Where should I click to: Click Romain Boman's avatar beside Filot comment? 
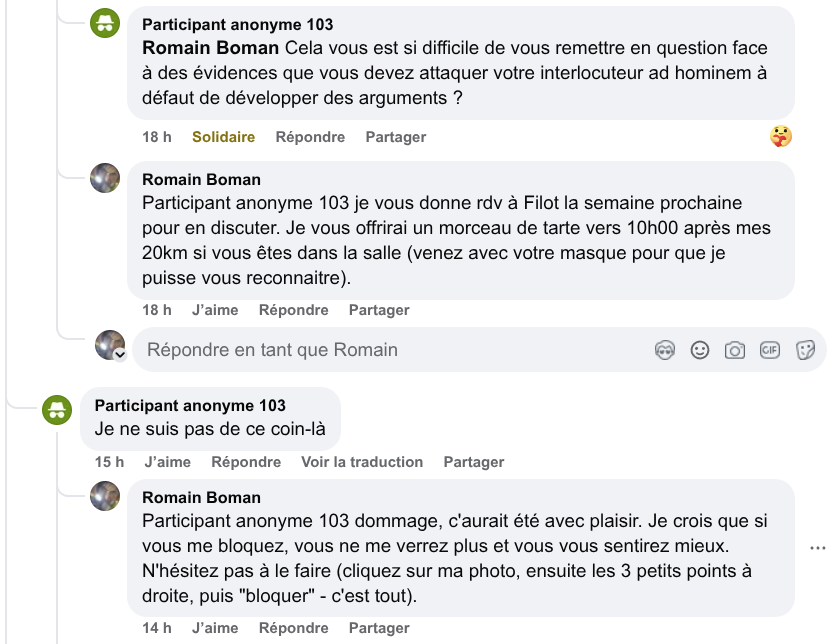pyautogui.click(x=105, y=179)
